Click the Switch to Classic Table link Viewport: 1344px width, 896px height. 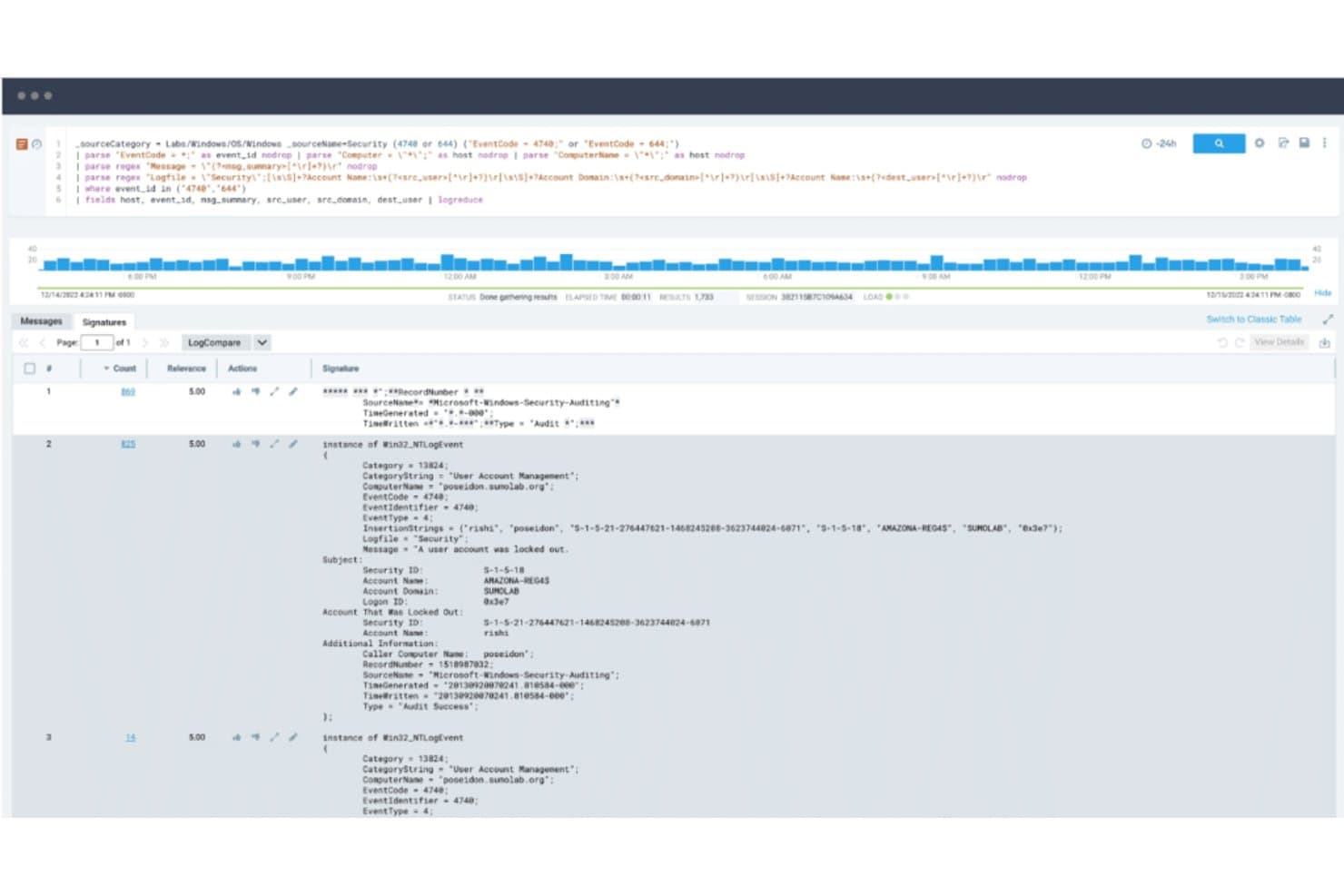[1254, 320]
